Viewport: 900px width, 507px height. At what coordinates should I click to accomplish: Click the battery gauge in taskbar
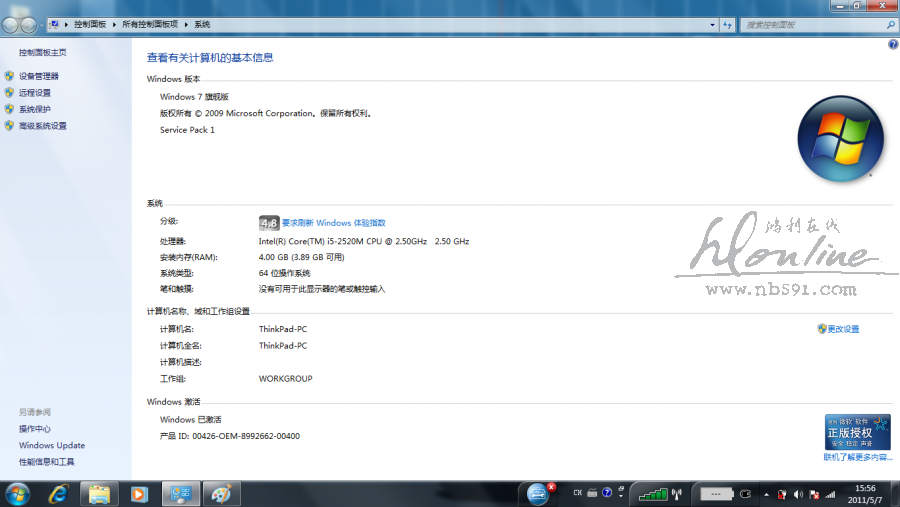(x=716, y=494)
